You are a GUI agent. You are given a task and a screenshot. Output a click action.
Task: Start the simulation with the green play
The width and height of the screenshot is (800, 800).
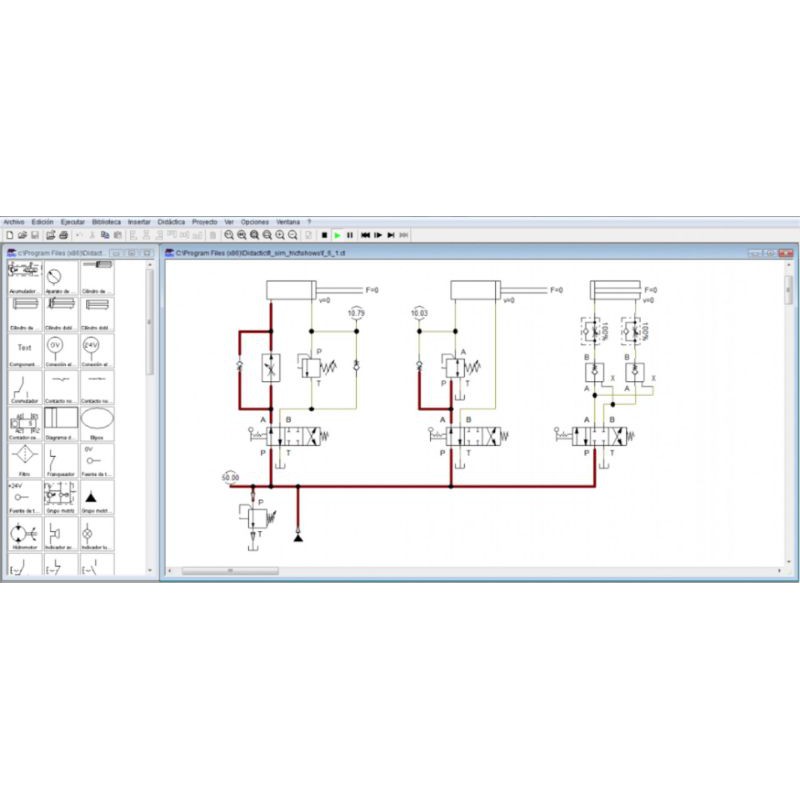(x=337, y=235)
